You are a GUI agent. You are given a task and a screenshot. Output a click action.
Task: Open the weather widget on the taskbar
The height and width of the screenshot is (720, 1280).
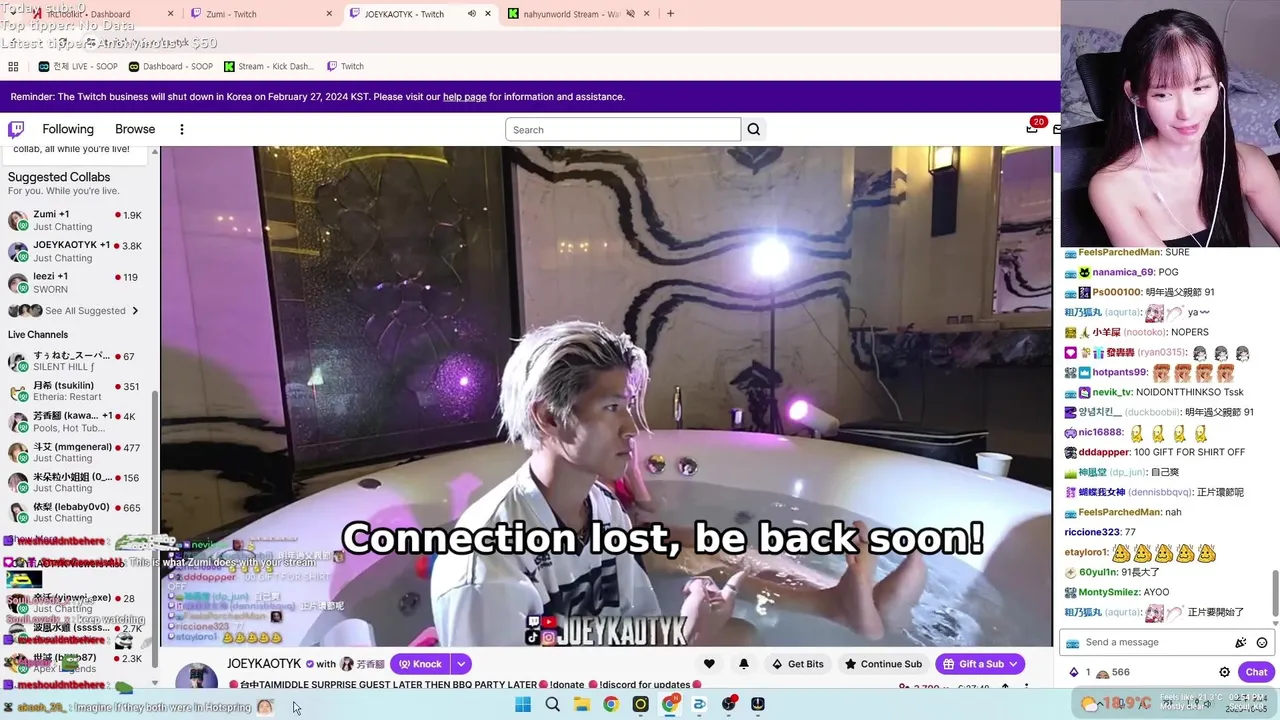pyautogui.click(x=1116, y=704)
